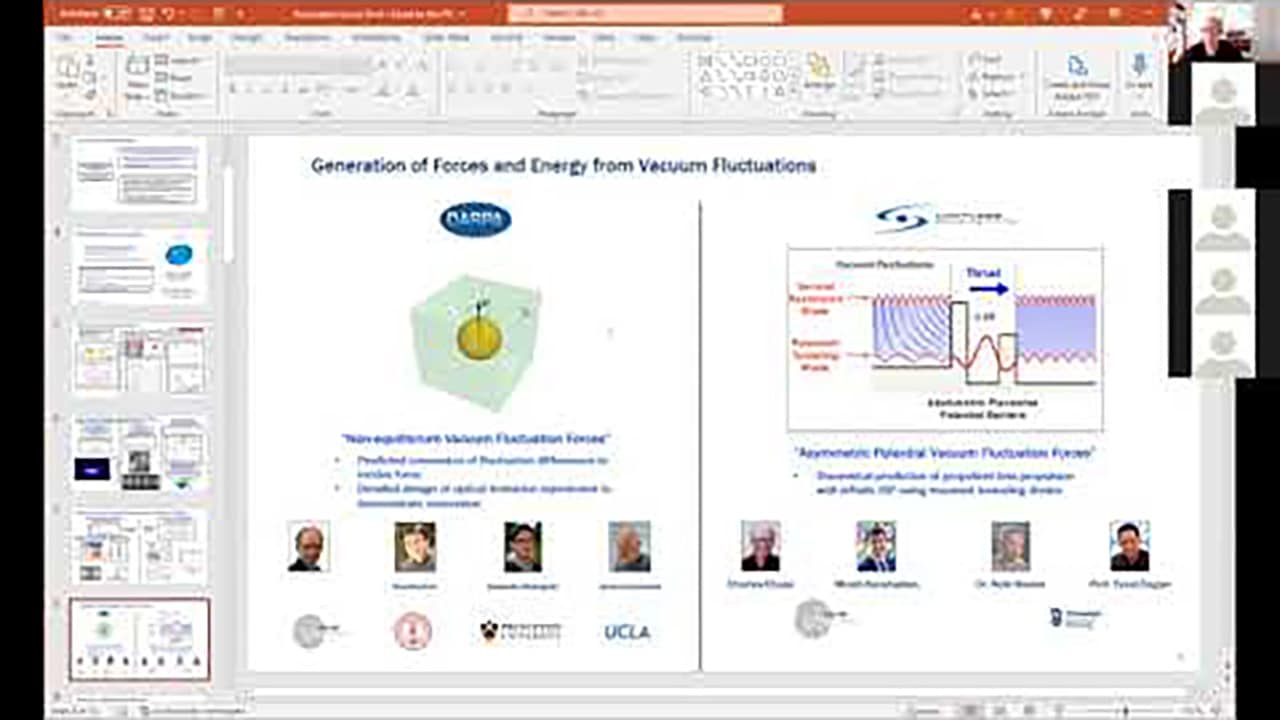Screen dimensions: 1280x720
Task: Click Create and Share Adobe PDF icon
Action: tap(1077, 73)
